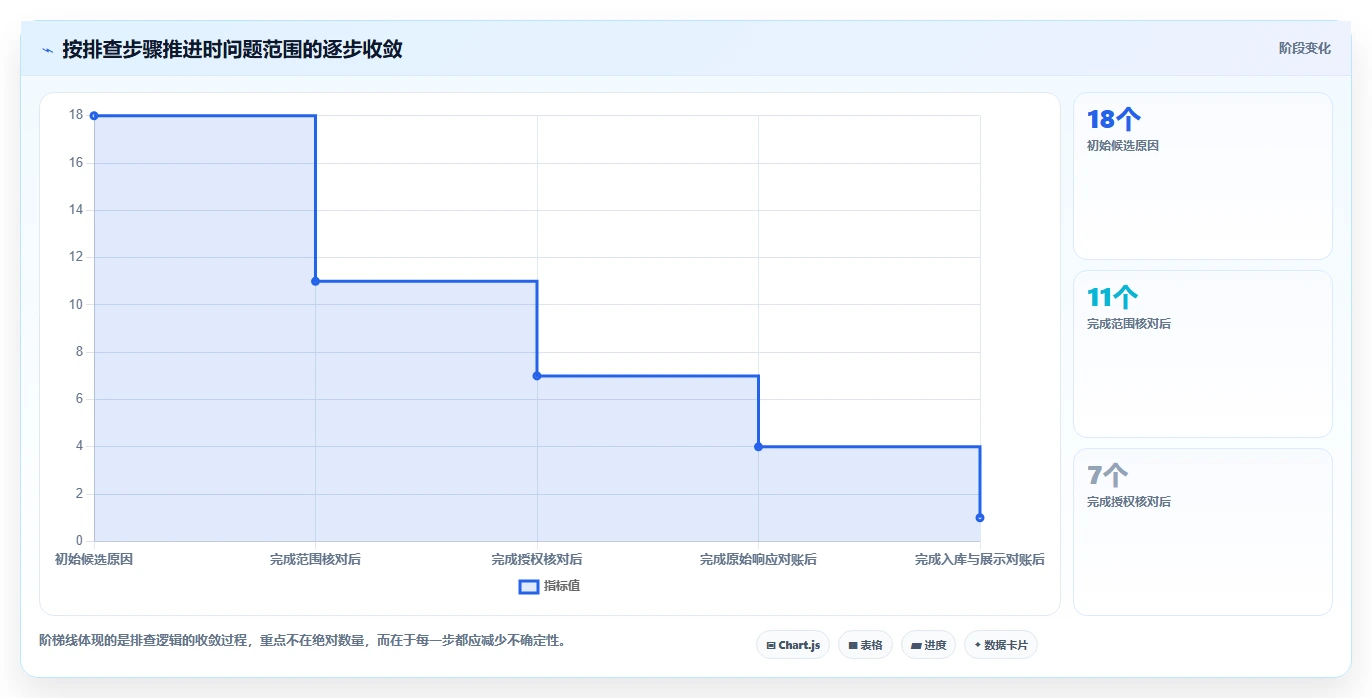This screenshot has width=1372, height=698.
Task: Click the x-axis label 完成原始响应对账后
Action: coord(758,560)
